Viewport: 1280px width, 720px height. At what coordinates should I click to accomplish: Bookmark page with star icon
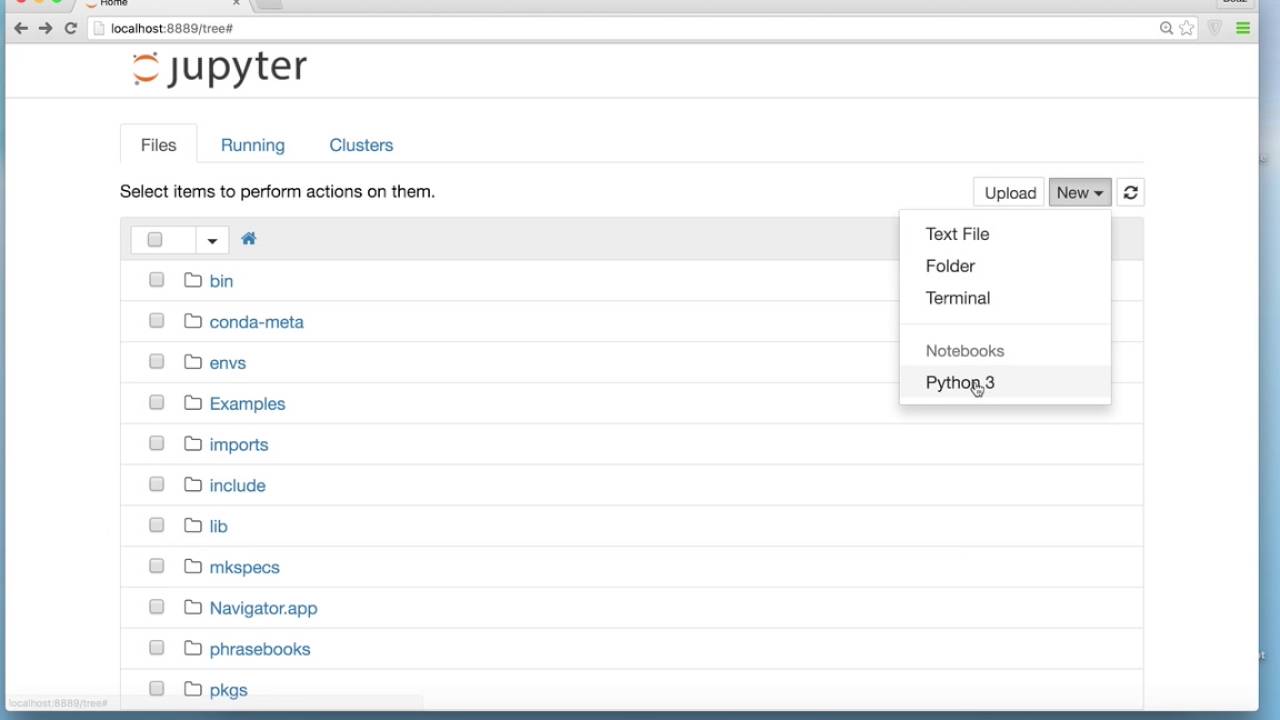coord(1187,28)
